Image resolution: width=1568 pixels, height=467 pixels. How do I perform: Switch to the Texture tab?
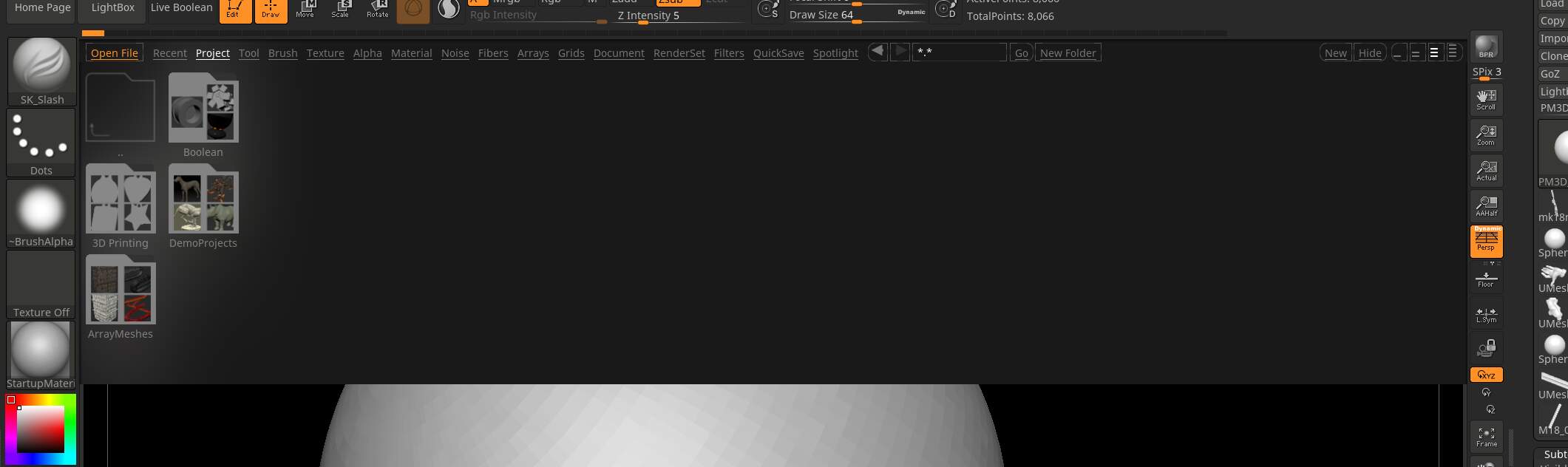325,53
